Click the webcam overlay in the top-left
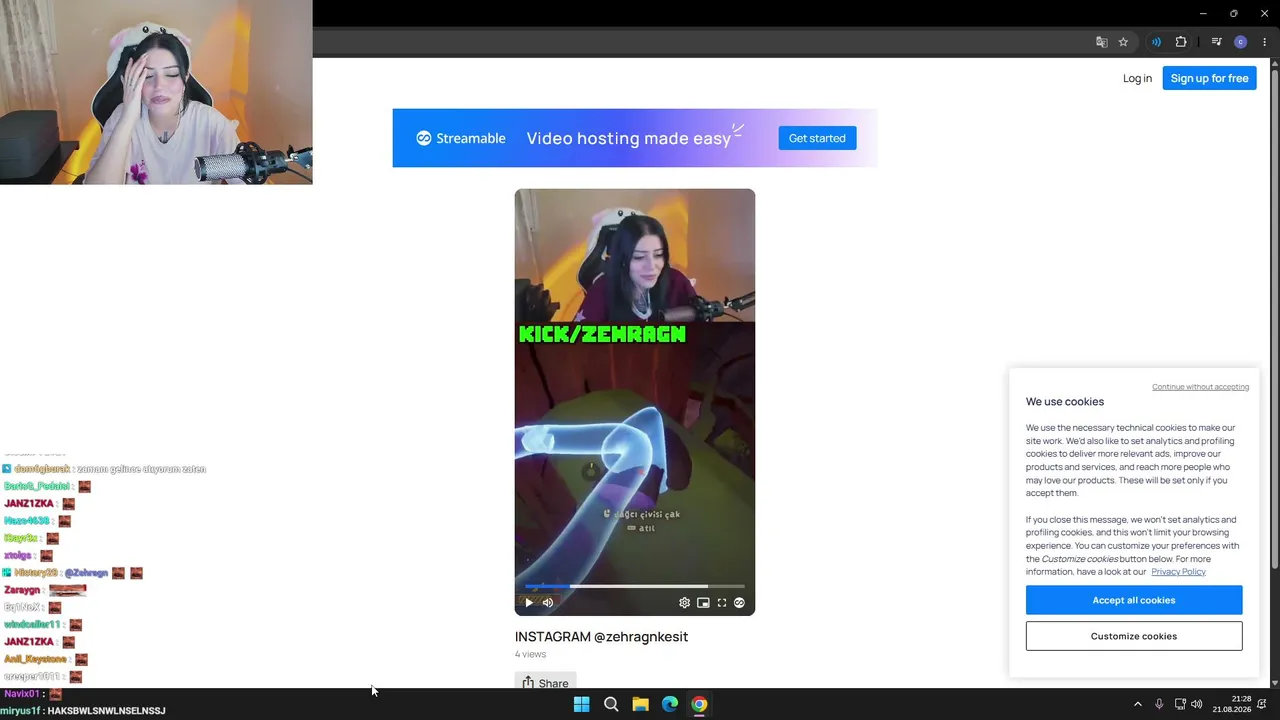 (156, 92)
